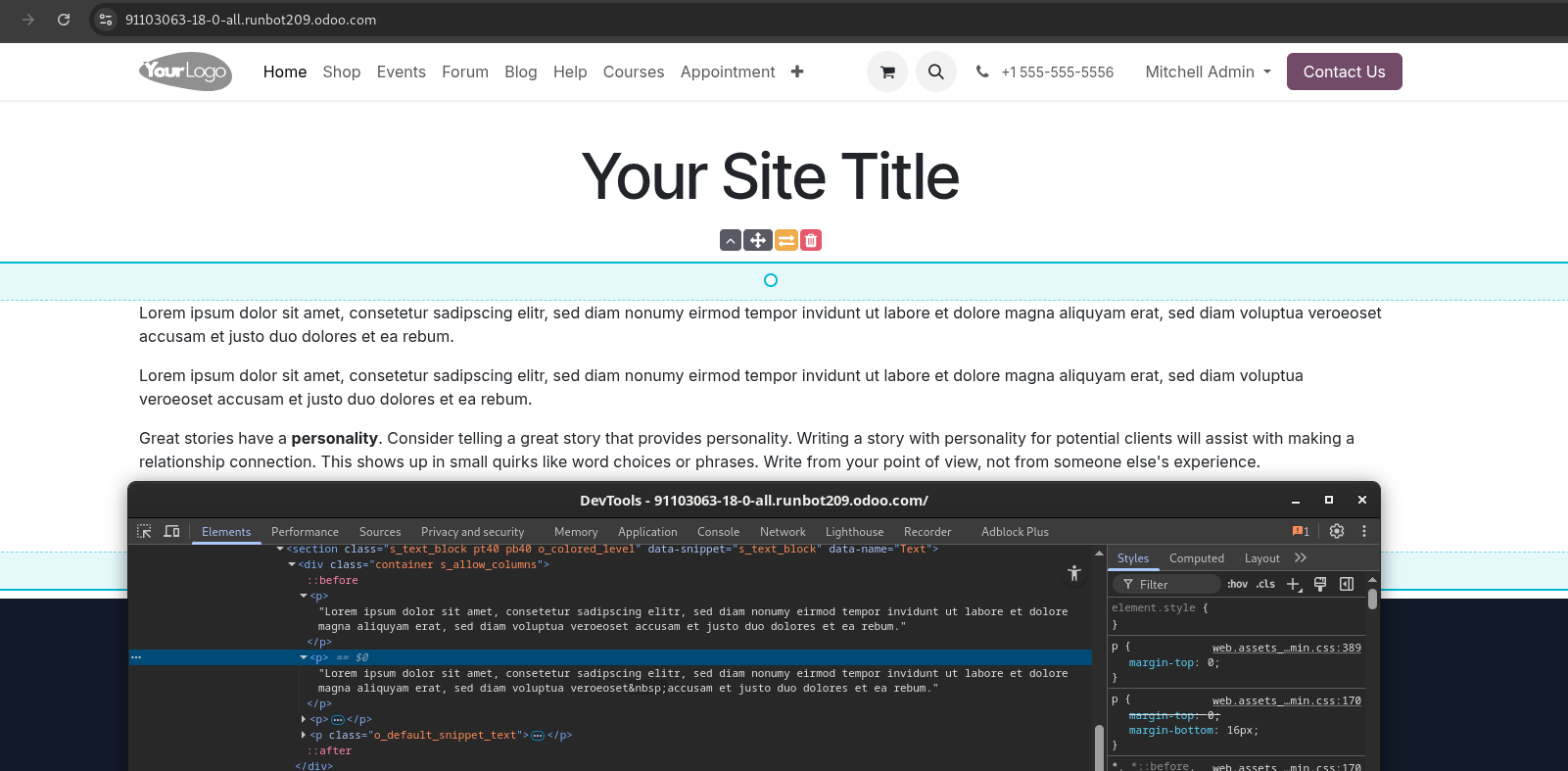The height and width of the screenshot is (771, 1568).
Task: Open DevTools settings gear icon
Action: click(1336, 531)
